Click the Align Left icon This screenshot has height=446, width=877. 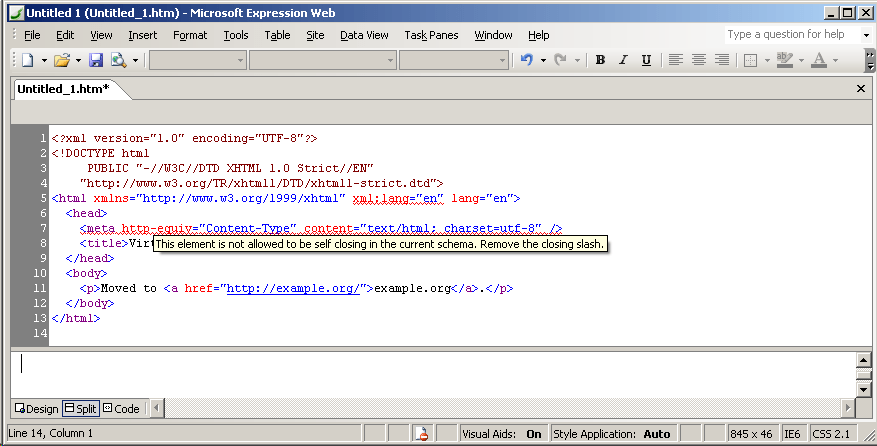tap(676, 60)
